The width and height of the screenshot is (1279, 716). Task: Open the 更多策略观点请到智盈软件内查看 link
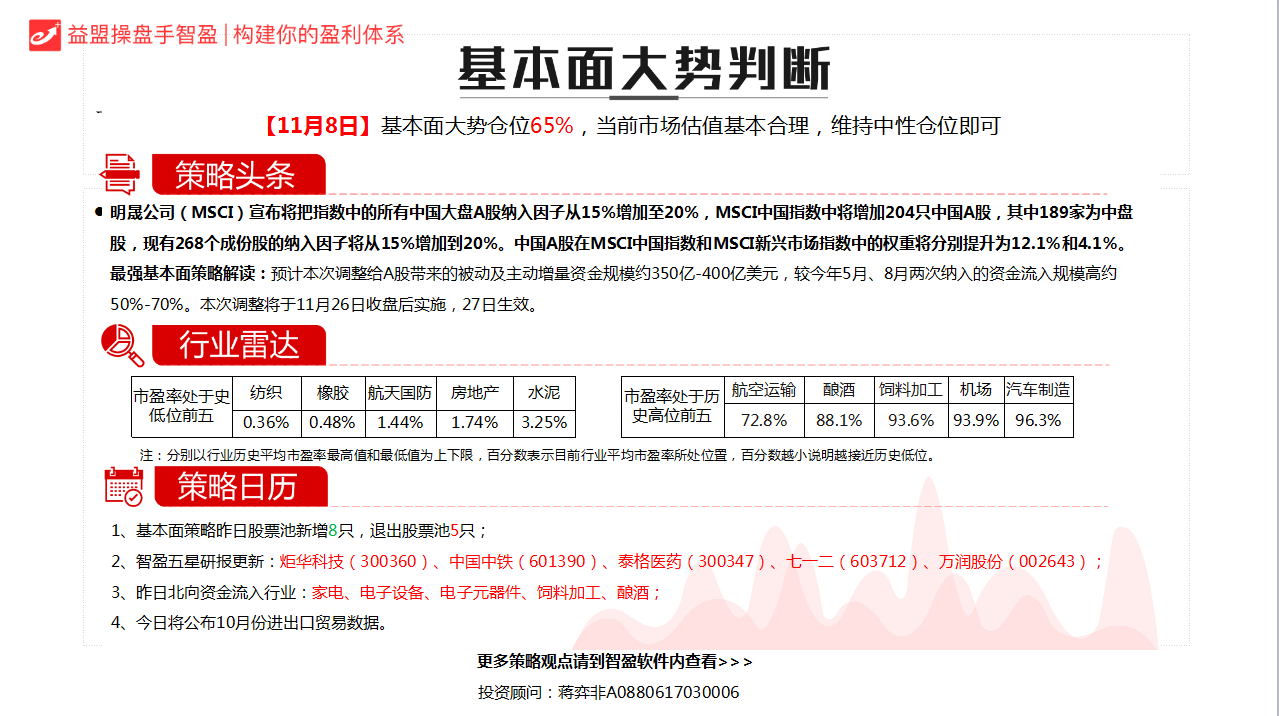point(614,662)
